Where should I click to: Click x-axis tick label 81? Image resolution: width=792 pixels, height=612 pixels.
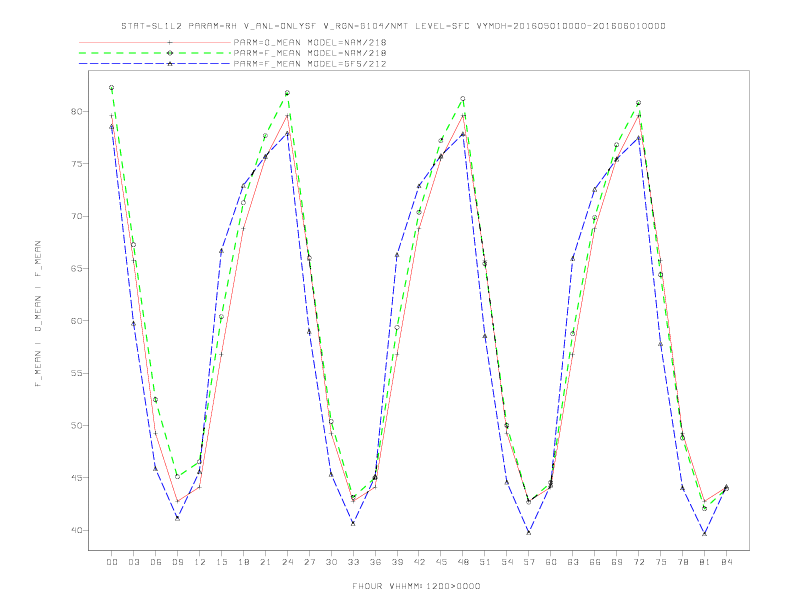705,562
